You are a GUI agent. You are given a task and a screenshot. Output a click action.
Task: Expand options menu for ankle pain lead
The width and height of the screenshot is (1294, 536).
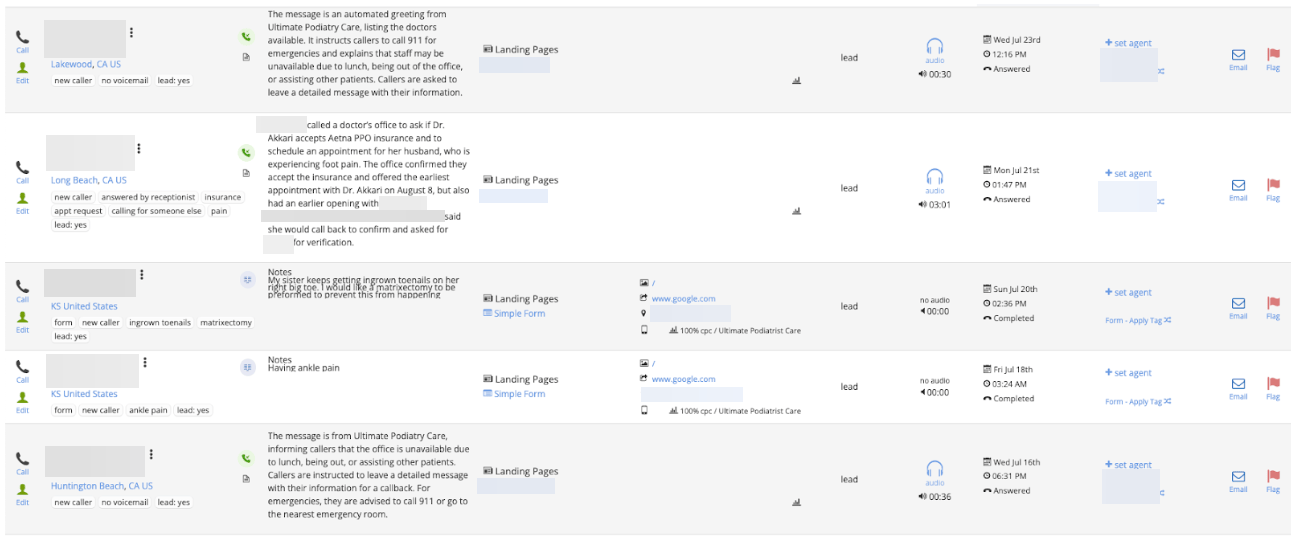click(145, 362)
